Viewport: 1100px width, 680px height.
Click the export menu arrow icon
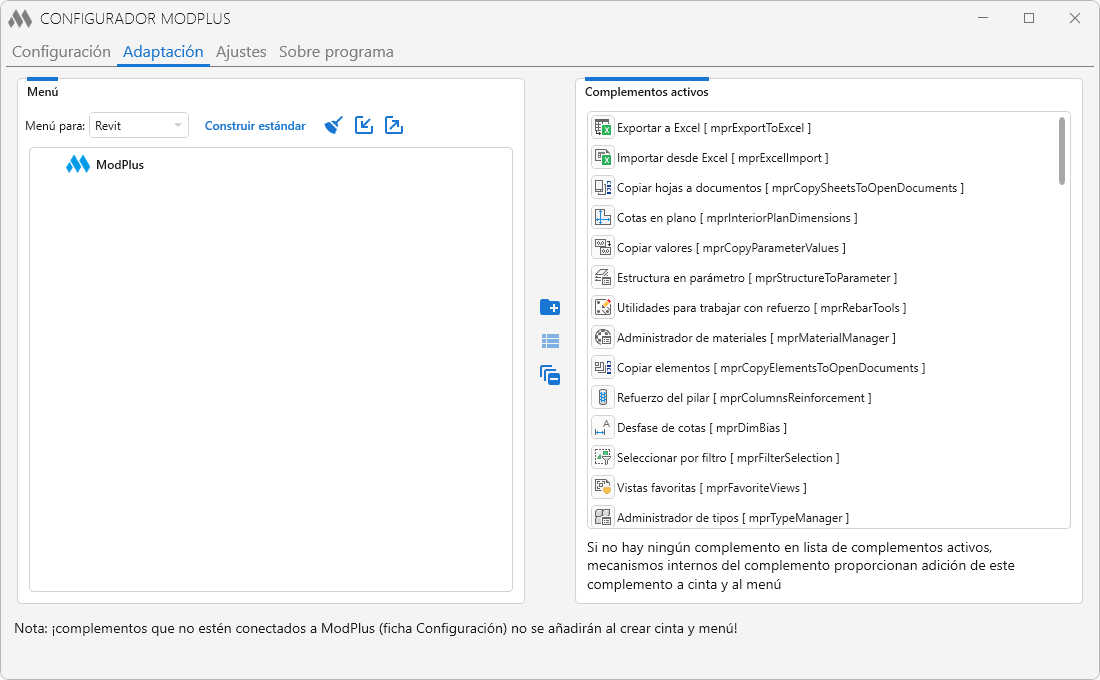coord(394,126)
